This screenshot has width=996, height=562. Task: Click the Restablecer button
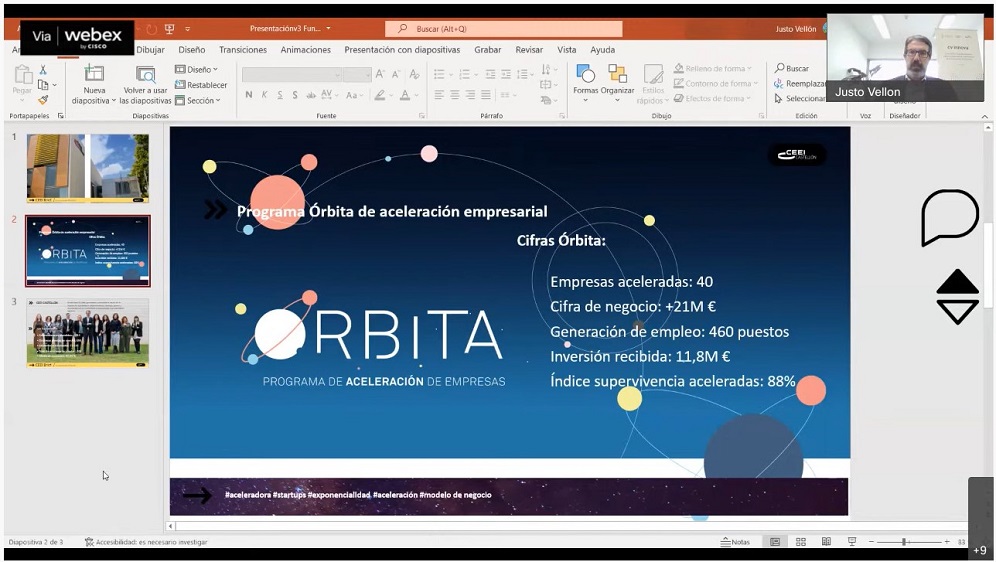coord(201,85)
